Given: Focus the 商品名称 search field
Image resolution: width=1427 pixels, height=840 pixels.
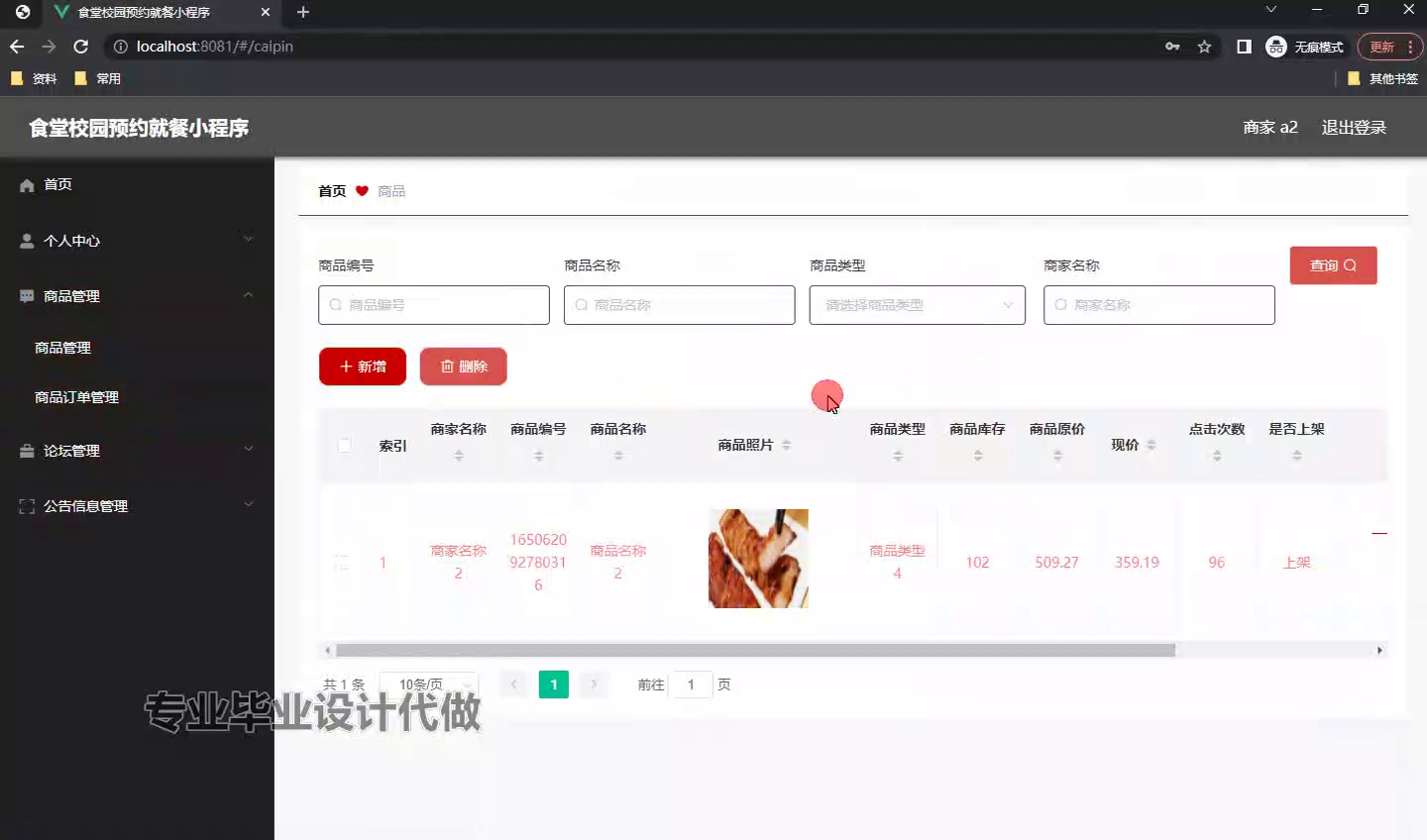Looking at the screenshot, I should tap(679, 305).
